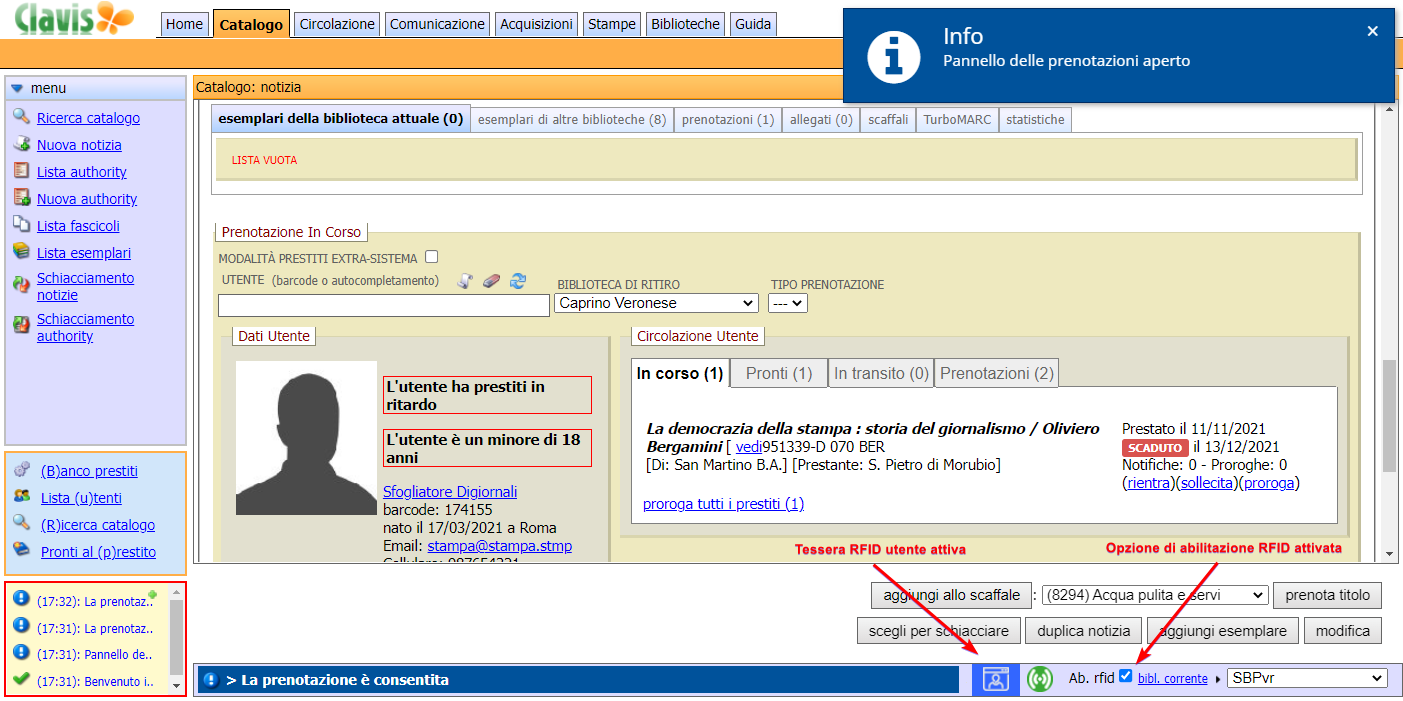Click the RFID user card icon
Screen dimensions: 1403x701
tap(995, 679)
